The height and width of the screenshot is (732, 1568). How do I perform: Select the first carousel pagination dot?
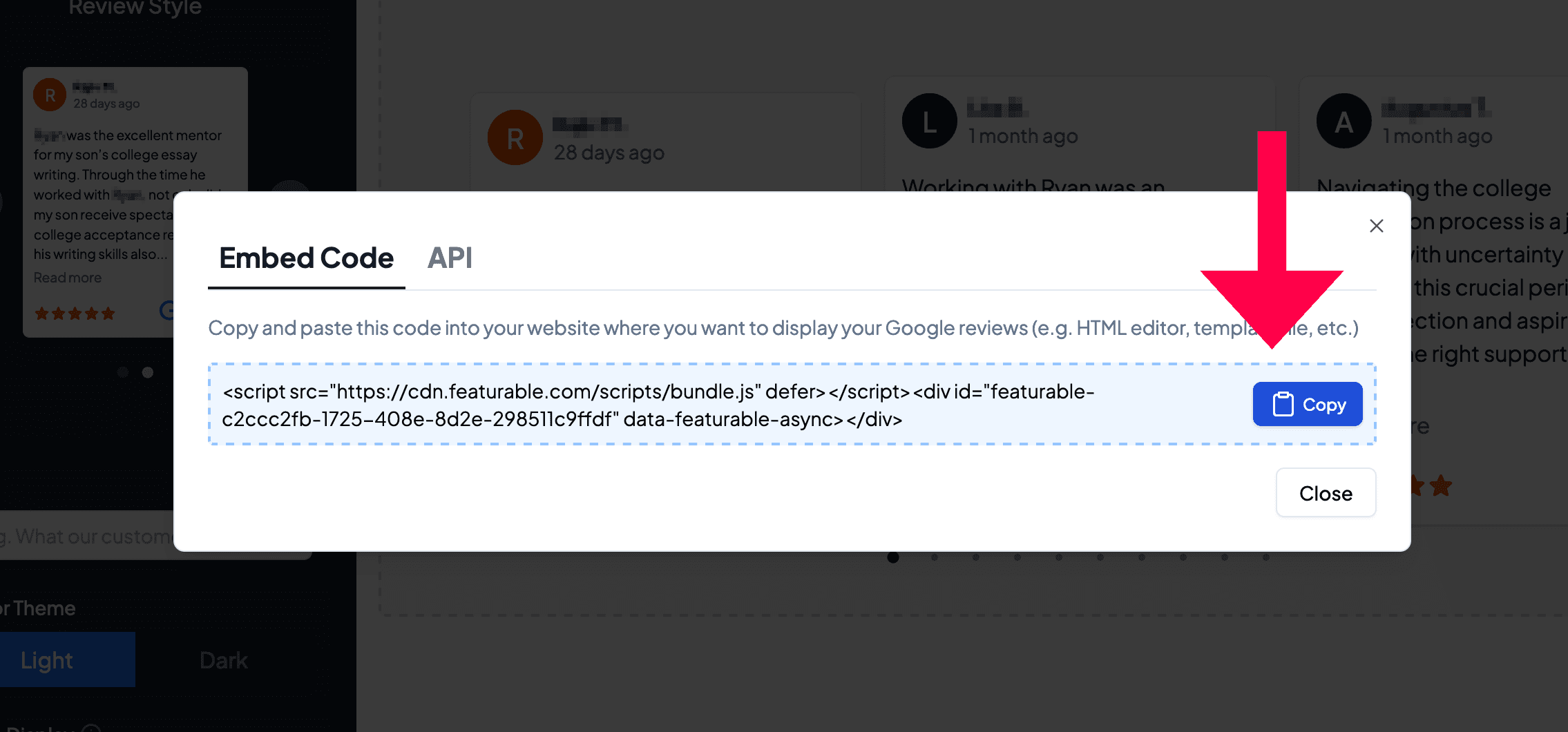click(x=893, y=557)
